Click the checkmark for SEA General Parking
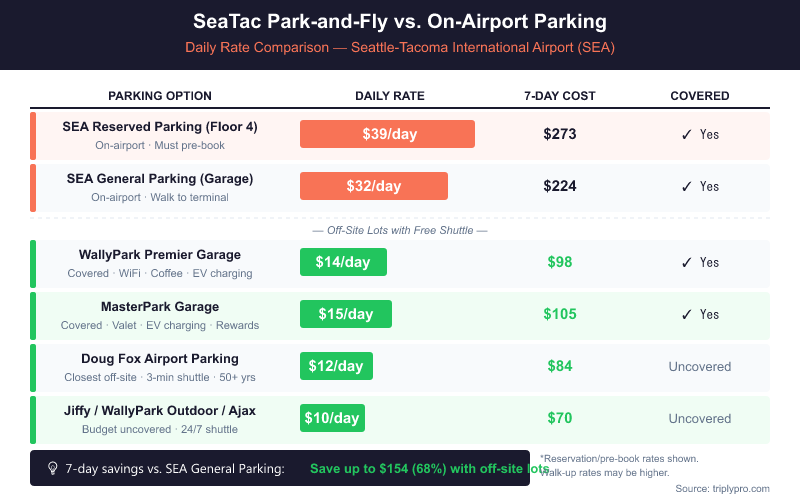The height and width of the screenshot is (500, 800). click(686, 186)
